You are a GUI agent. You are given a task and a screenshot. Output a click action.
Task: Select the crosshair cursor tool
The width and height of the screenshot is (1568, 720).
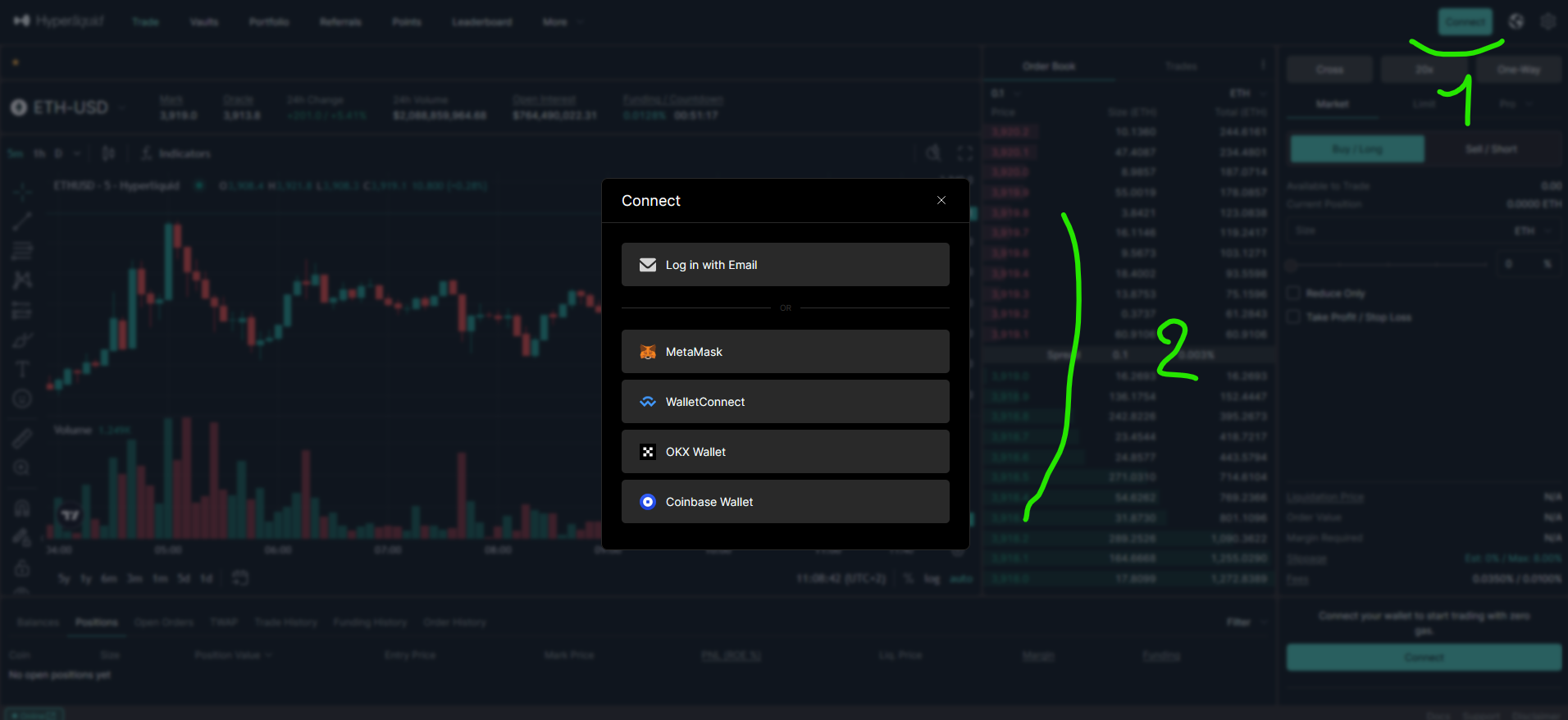coord(22,191)
